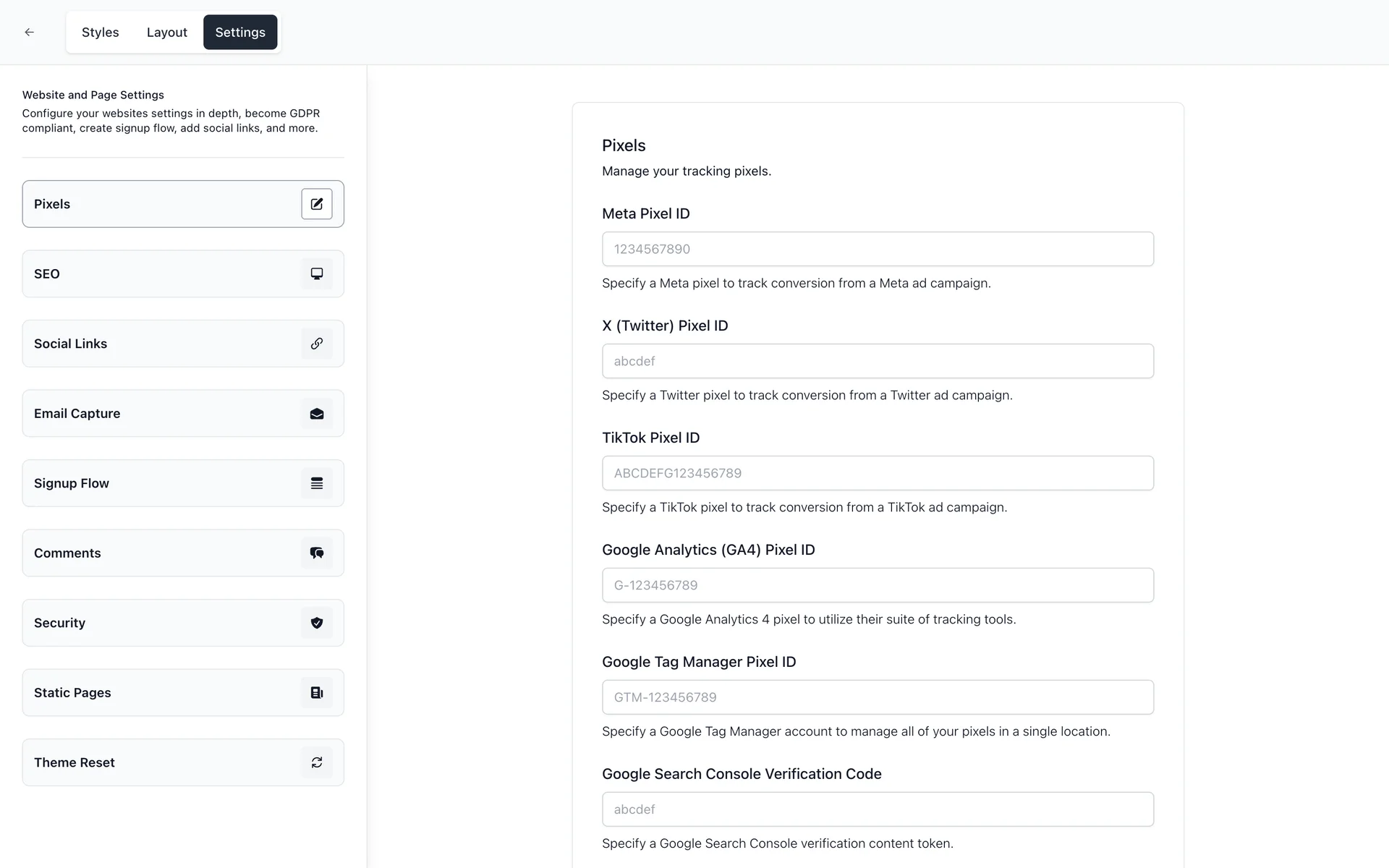Click the Signup Flow stacked-lines icon
The height and width of the screenshot is (868, 1389).
coord(317,483)
